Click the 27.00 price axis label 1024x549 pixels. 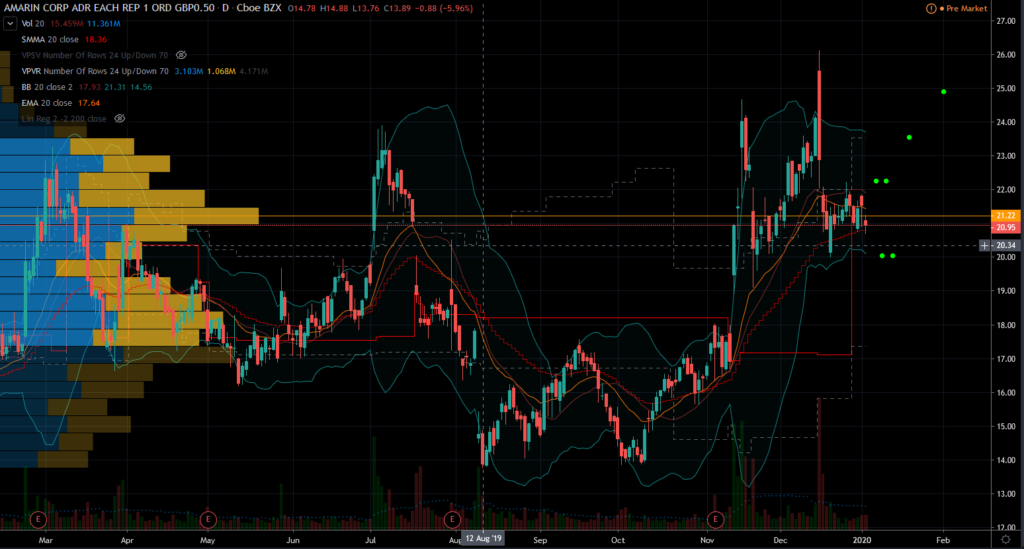point(1006,21)
